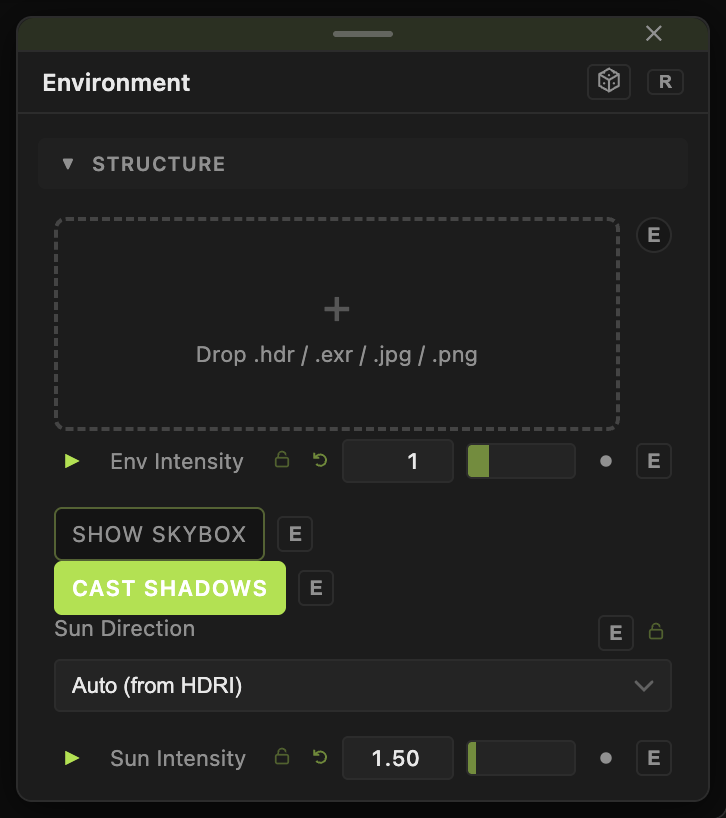
Task: Click the Env Intensity slider bar
Action: (521, 461)
